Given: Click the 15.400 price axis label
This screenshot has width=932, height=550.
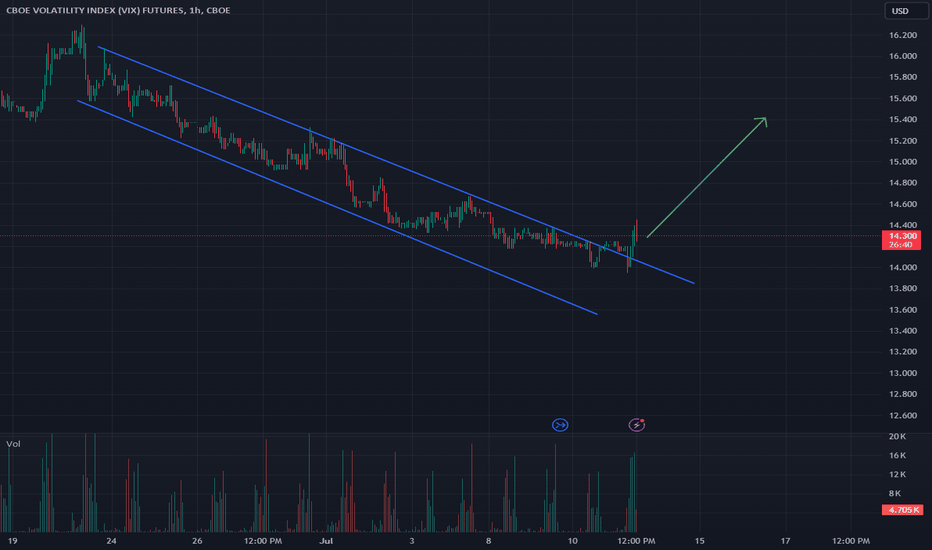Looking at the screenshot, I should coord(902,120).
